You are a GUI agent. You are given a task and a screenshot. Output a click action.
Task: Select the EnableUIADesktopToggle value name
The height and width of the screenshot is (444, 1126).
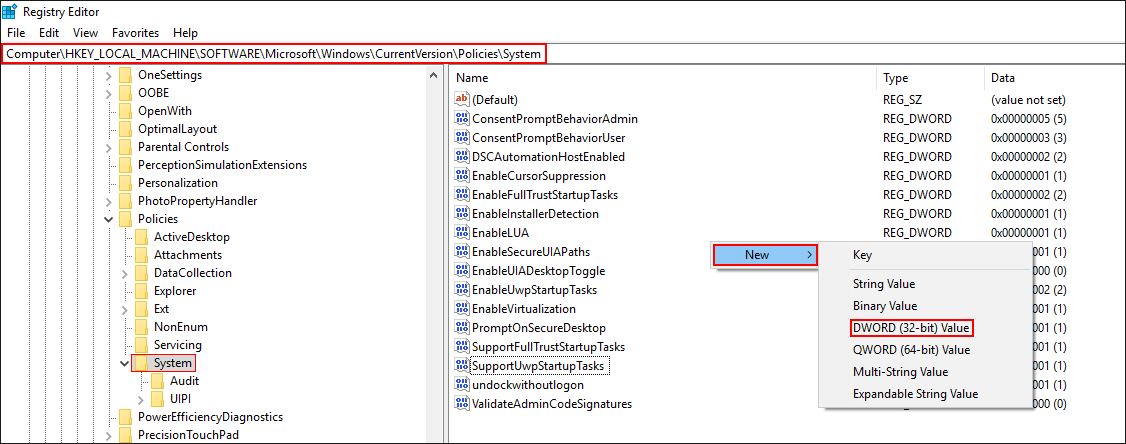538,271
